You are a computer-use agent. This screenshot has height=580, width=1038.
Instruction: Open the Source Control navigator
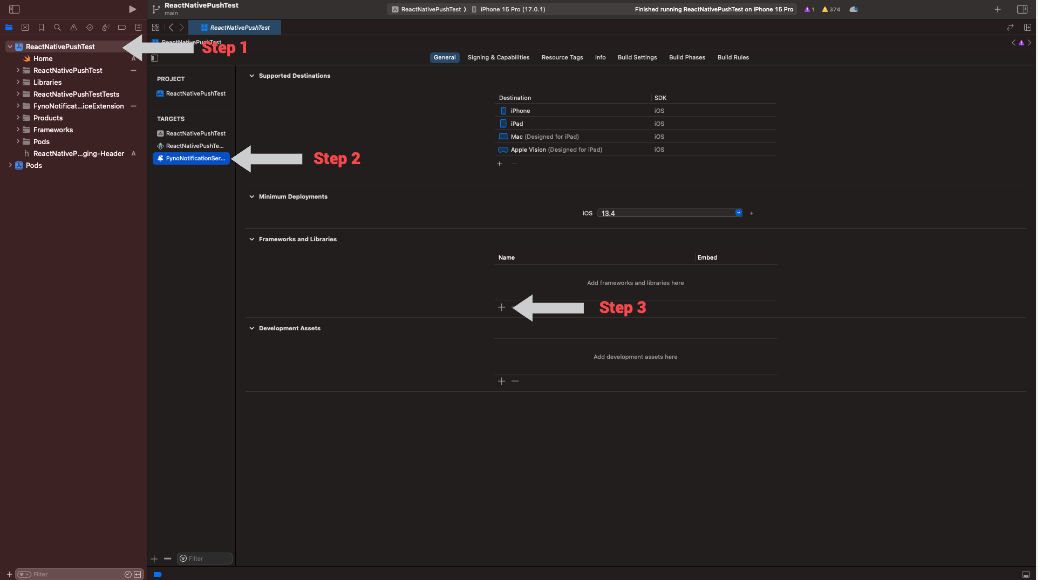pyautogui.click(x=25, y=28)
